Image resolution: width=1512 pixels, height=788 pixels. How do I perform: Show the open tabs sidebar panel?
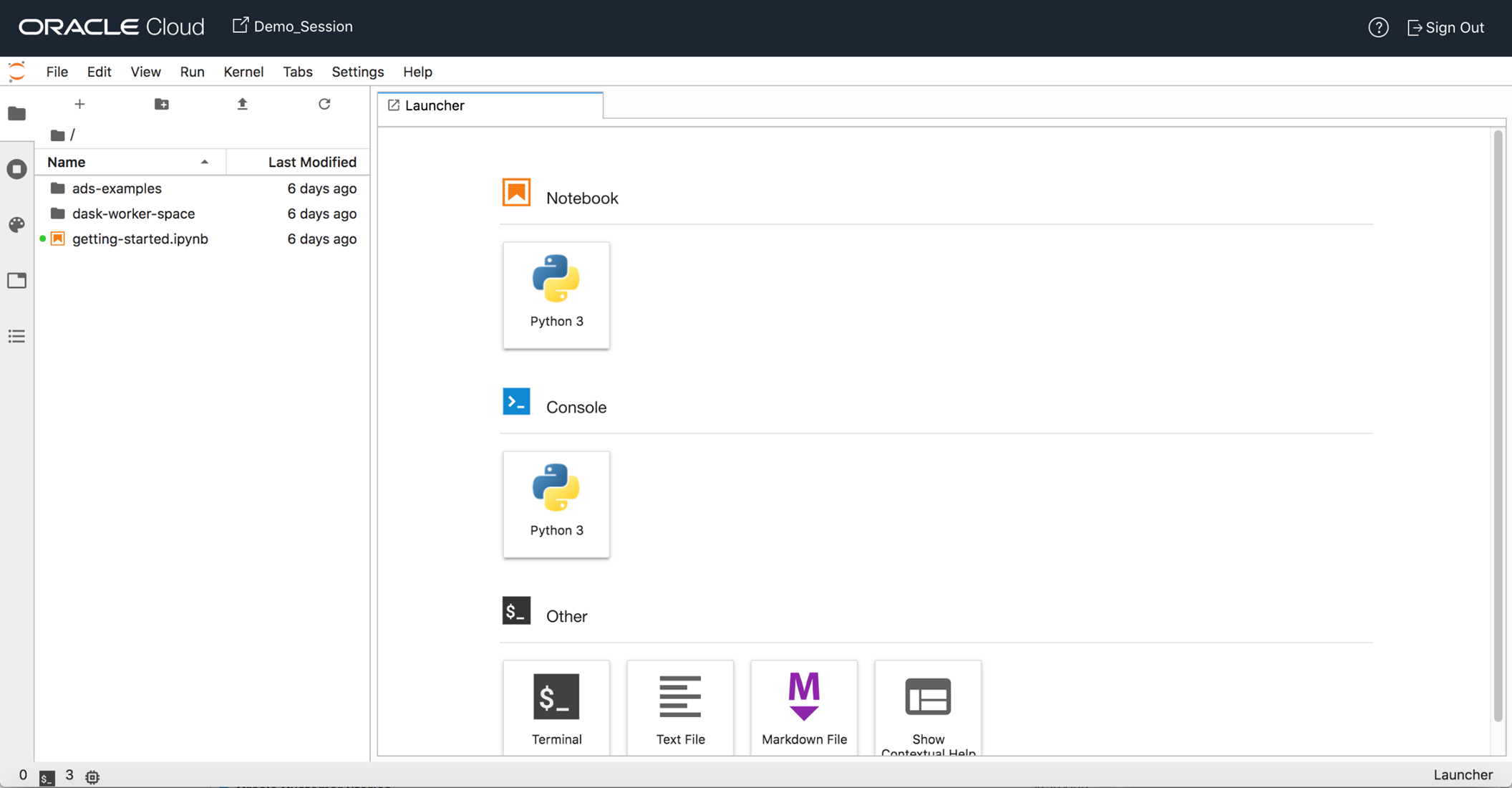point(16,281)
